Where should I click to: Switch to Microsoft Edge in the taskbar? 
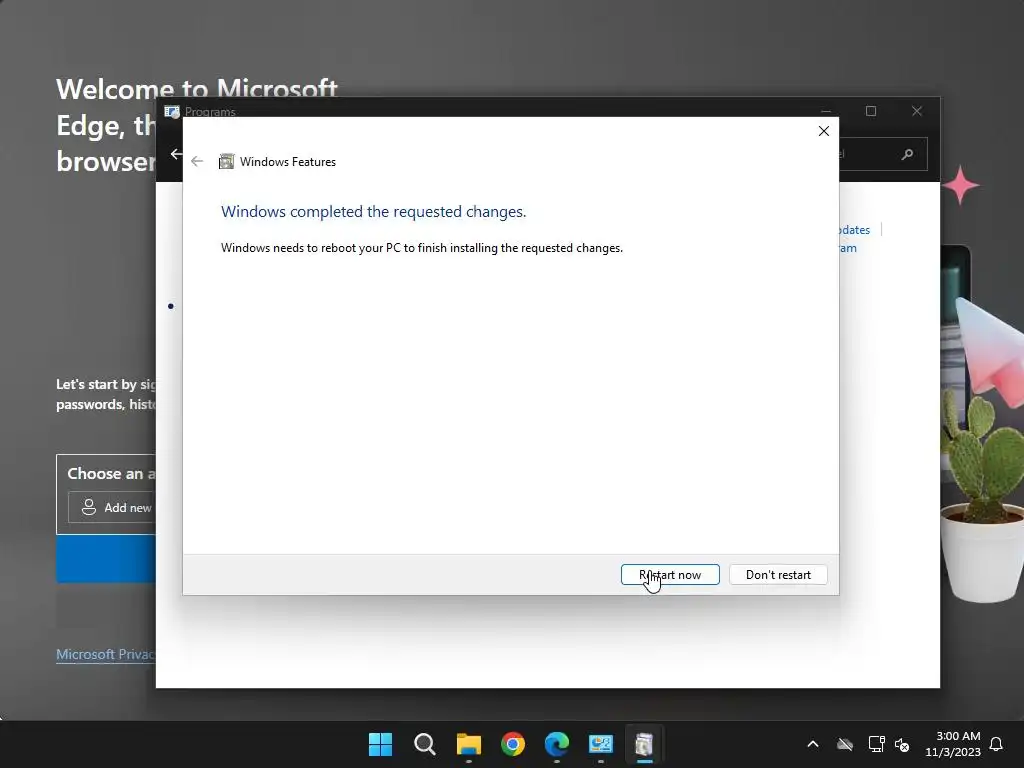pos(557,744)
